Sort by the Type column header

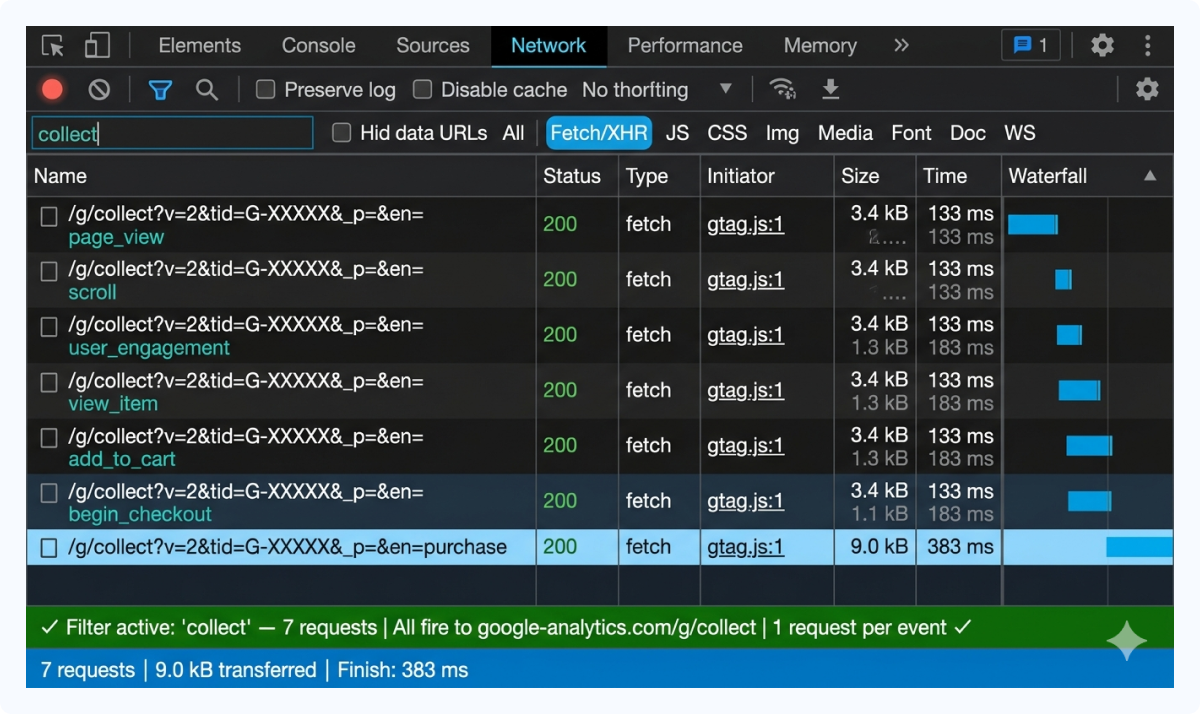(659, 176)
